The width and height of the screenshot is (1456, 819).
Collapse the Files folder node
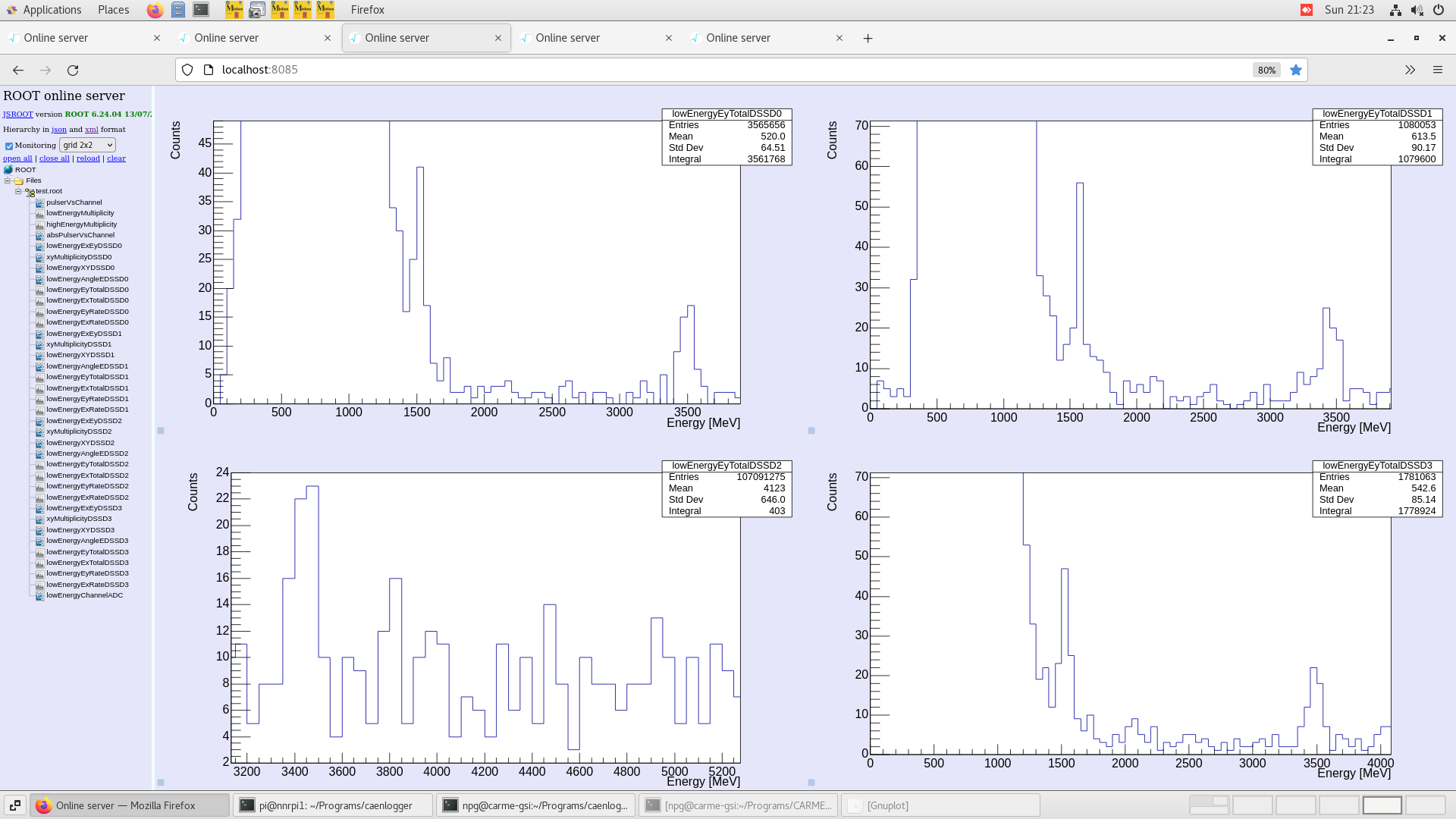coord(8,180)
